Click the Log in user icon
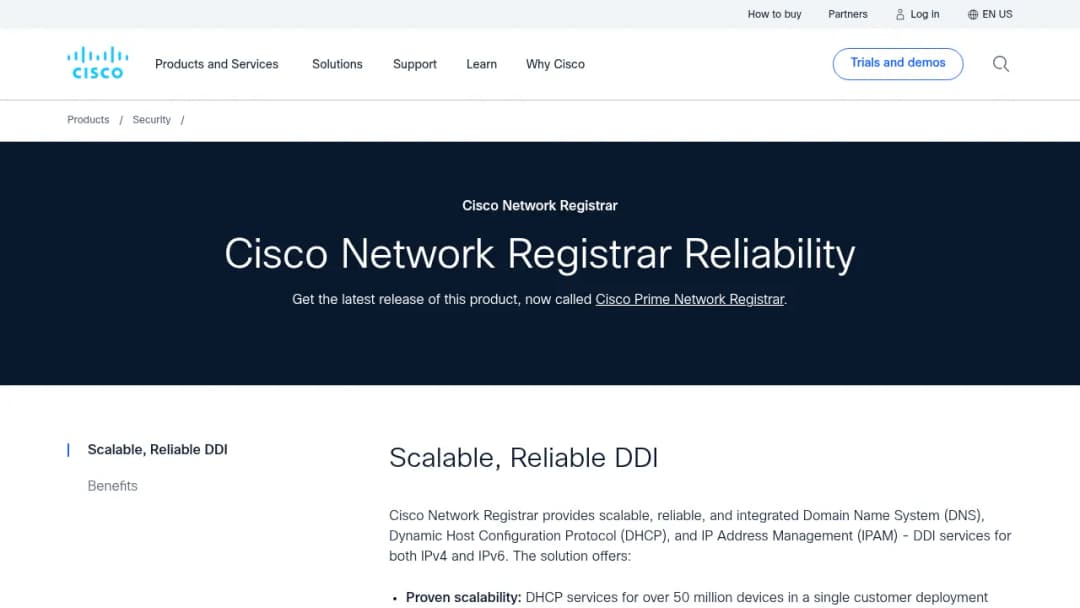 click(x=900, y=14)
